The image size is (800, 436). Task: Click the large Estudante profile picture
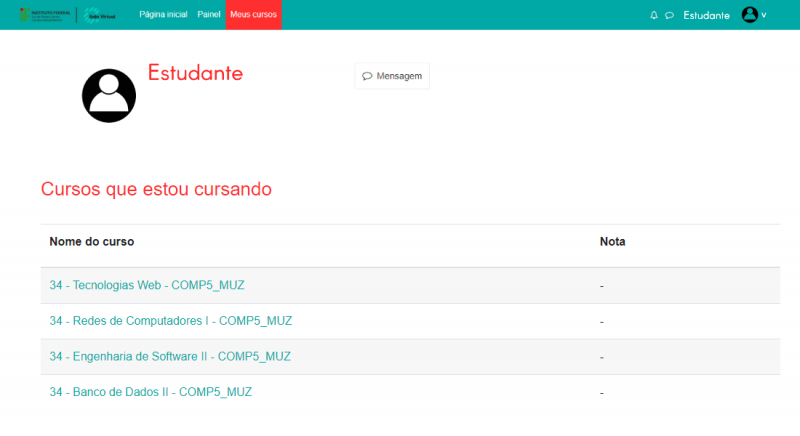tap(109, 95)
